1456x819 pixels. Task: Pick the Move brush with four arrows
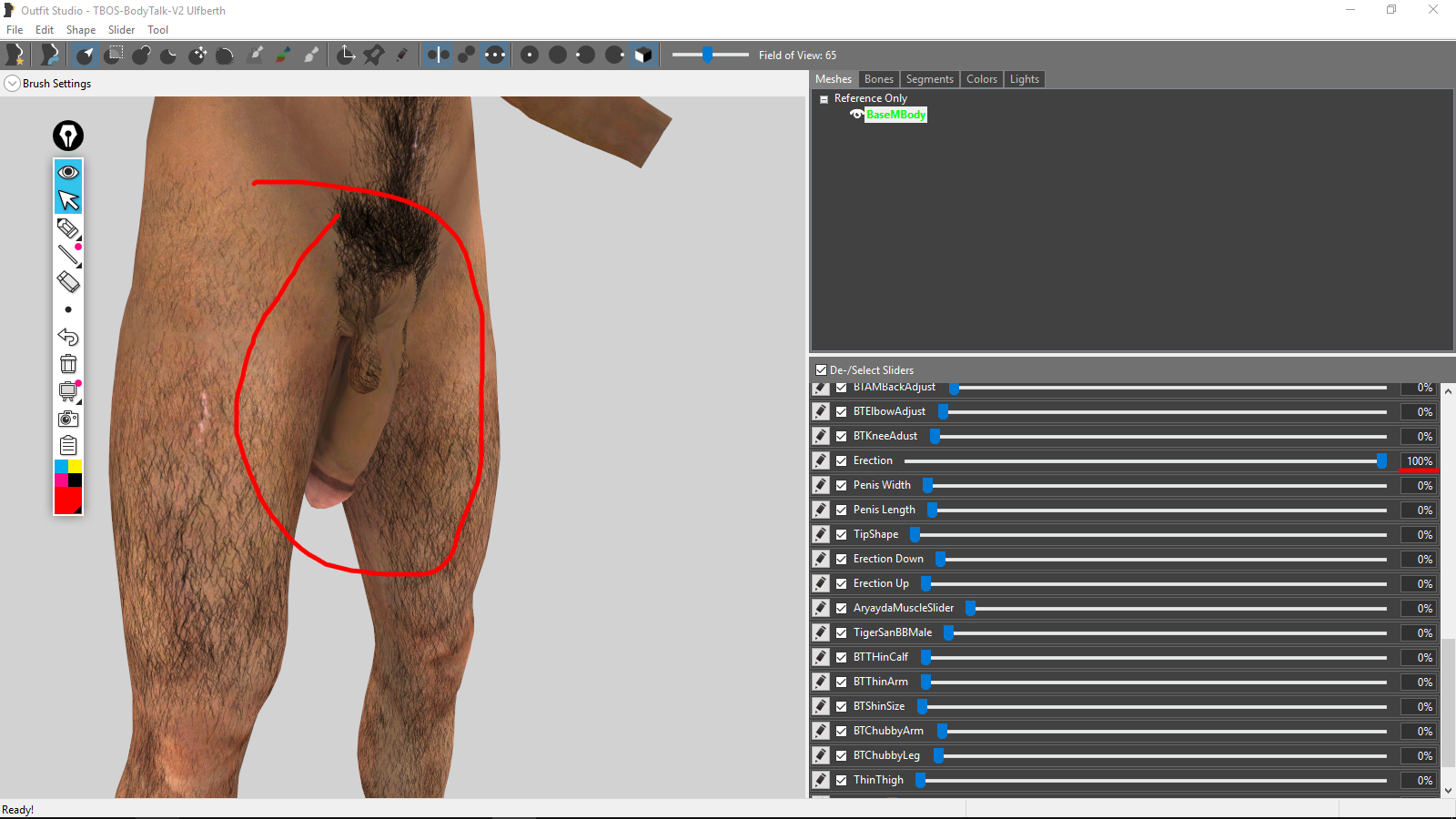(x=197, y=56)
